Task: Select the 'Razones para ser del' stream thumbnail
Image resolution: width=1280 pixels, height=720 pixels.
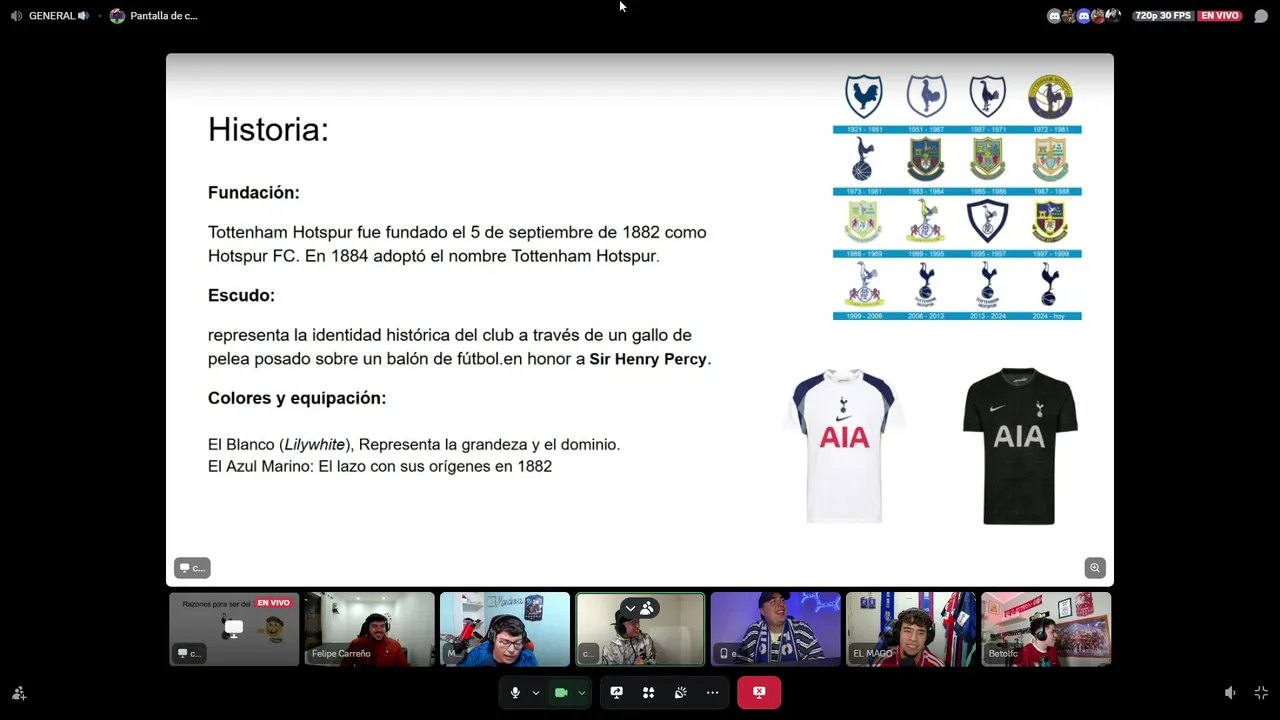Action: 234,629
